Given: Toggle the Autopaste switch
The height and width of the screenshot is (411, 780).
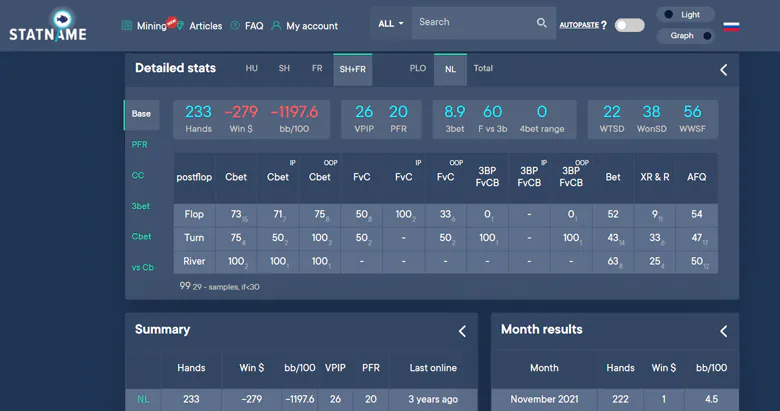Looking at the screenshot, I should (629, 25).
